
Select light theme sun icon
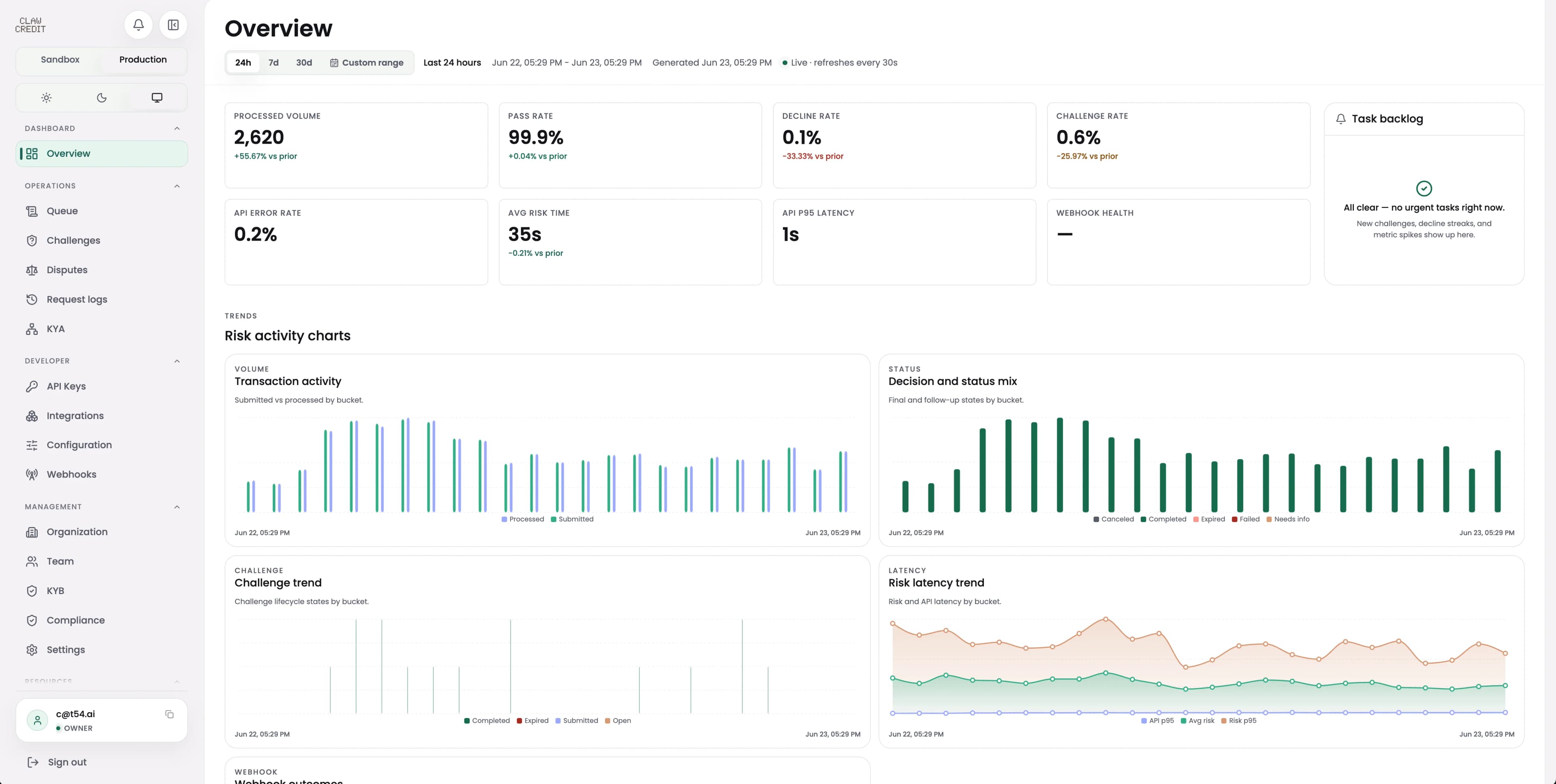(x=47, y=98)
